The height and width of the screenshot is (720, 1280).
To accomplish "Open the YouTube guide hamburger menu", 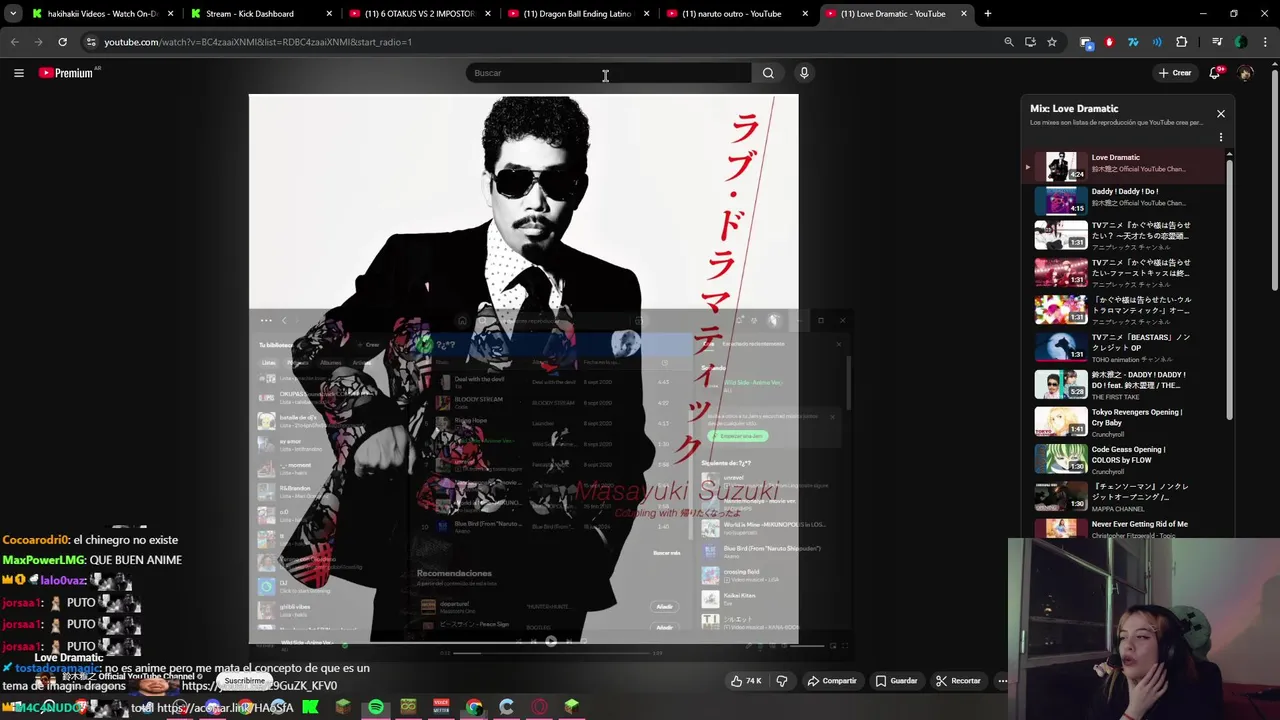I will coord(18,73).
